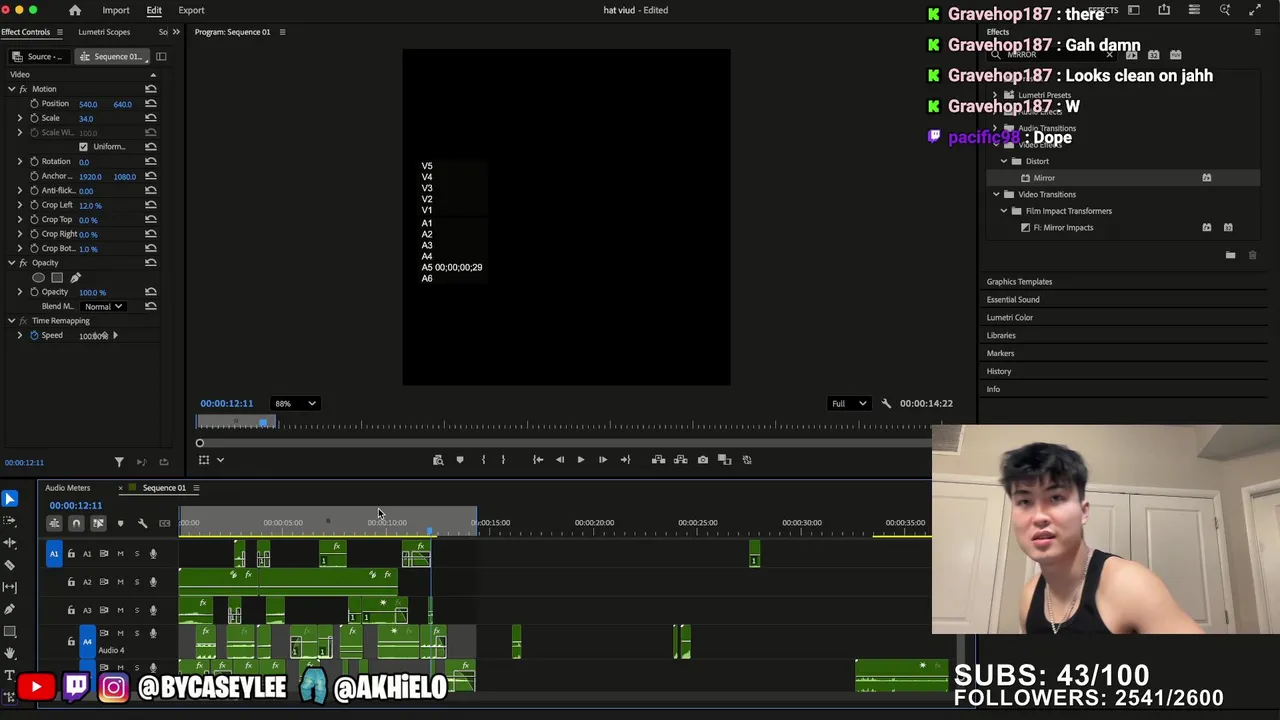Click the program monitor playhead marker
This screenshot has width=1280, height=720.
[263, 423]
